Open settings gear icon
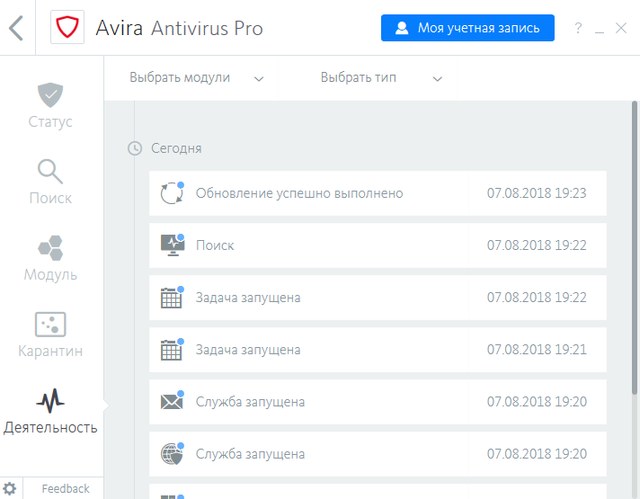This screenshot has height=499, width=640. pyautogui.click(x=9, y=489)
